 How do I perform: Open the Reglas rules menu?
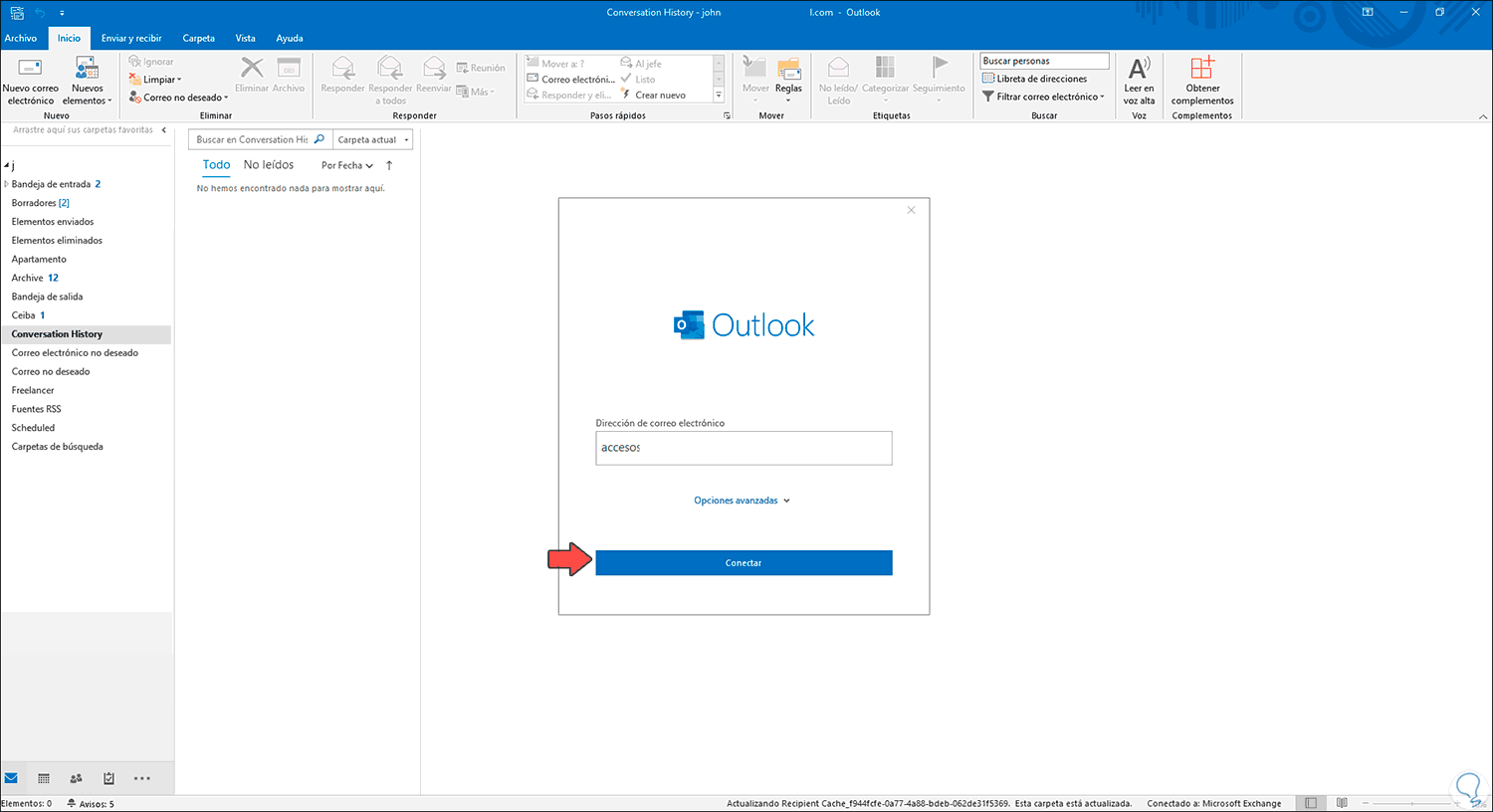[788, 80]
